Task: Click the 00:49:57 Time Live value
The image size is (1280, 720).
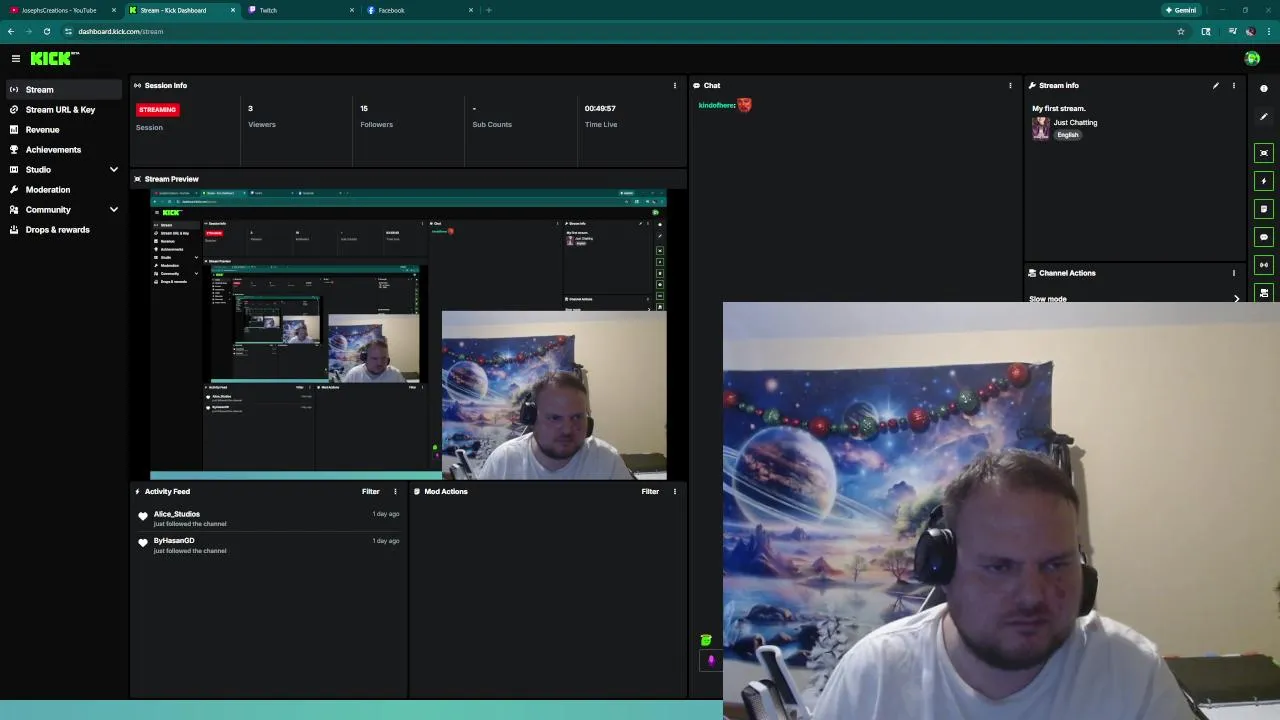Action: pyautogui.click(x=600, y=108)
